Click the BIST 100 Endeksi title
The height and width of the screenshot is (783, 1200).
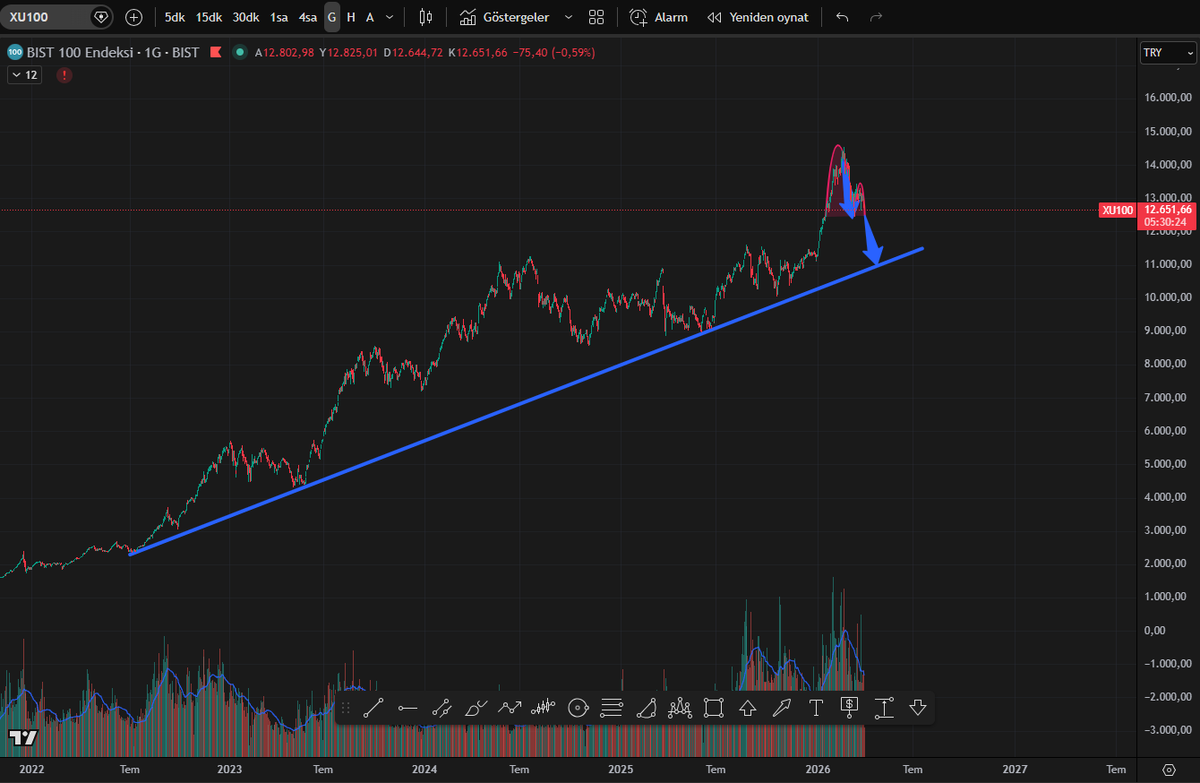(112, 52)
